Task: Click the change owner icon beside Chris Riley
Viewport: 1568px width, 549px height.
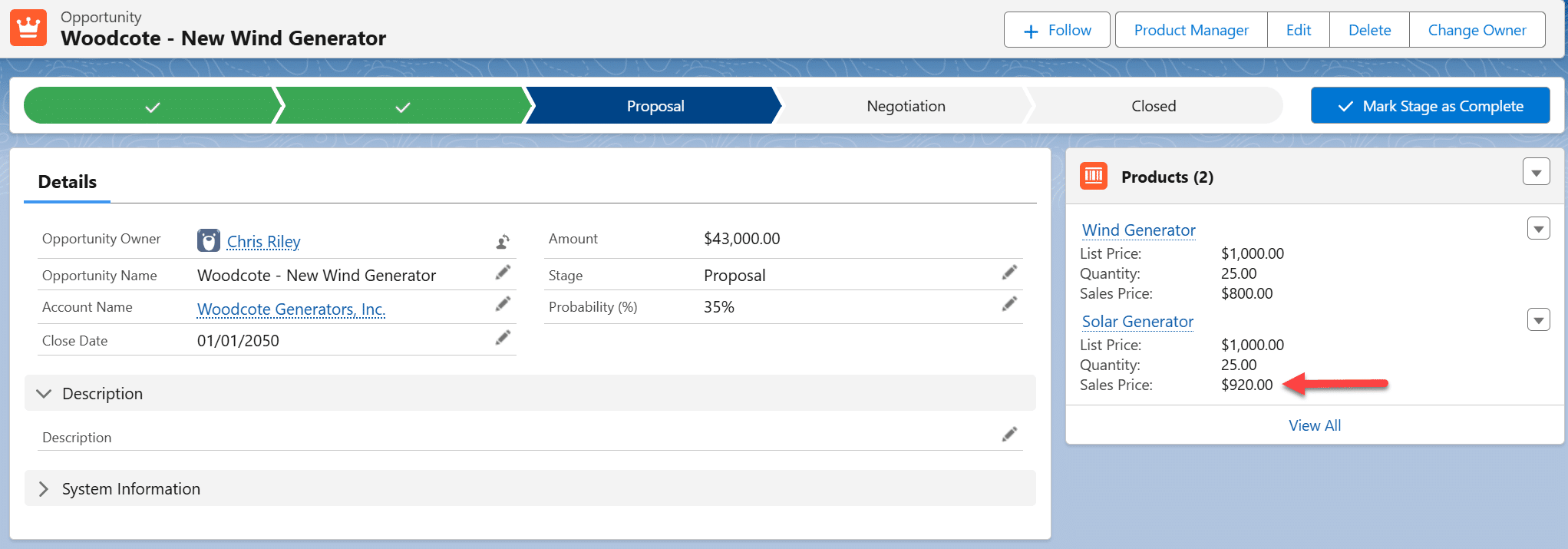Action: (503, 242)
